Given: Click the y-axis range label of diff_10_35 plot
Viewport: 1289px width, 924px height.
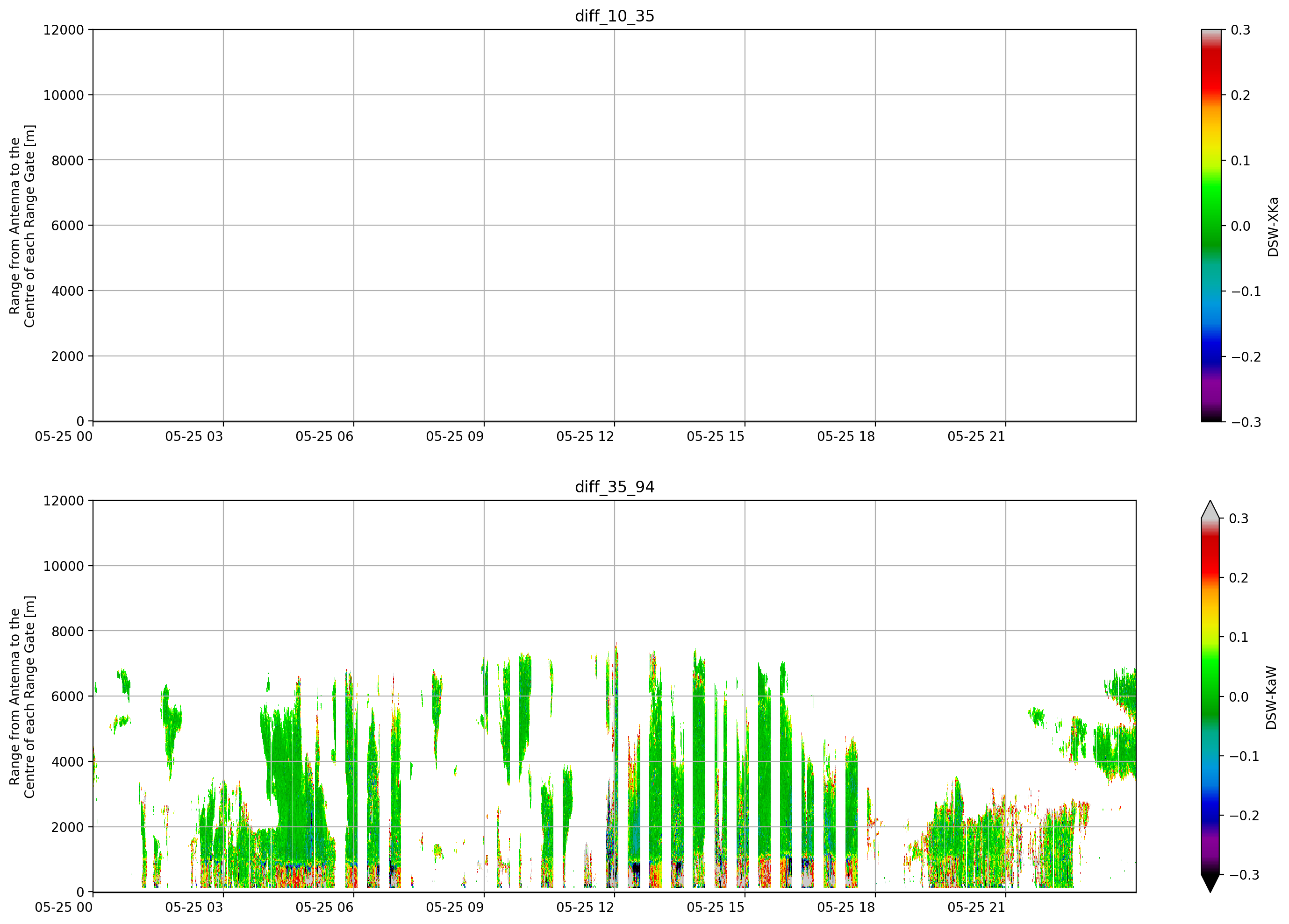Looking at the screenshot, I should [22, 226].
